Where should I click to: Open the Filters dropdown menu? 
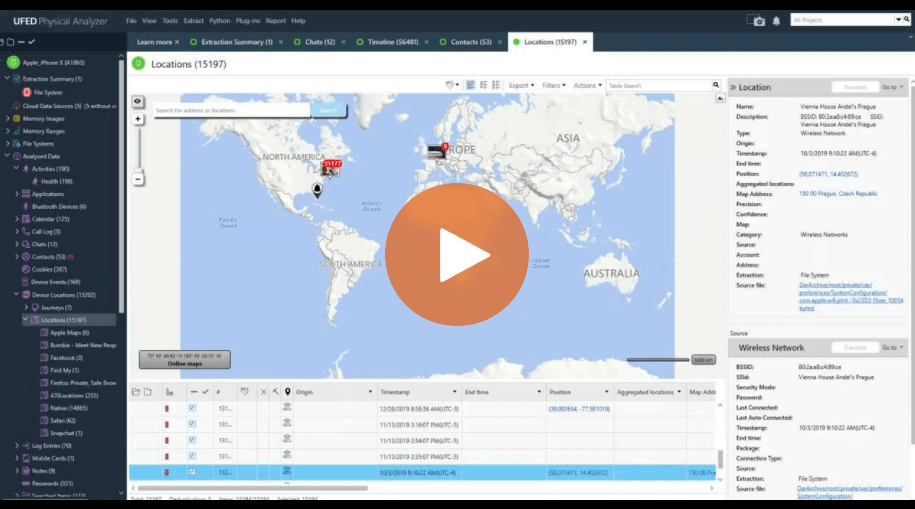(x=552, y=86)
